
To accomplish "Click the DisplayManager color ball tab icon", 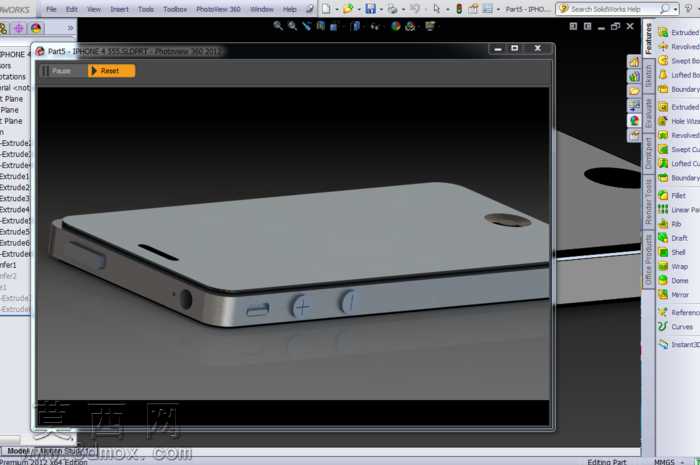I will click(x=36, y=28).
